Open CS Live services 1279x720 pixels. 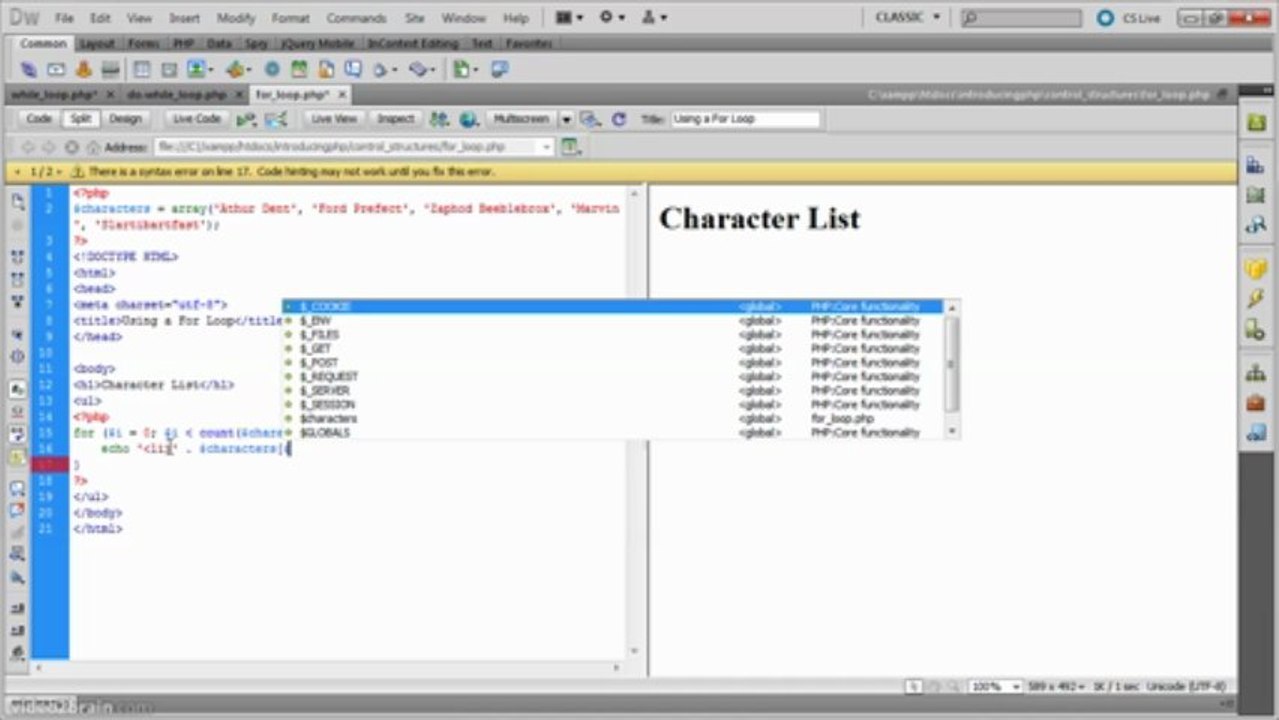click(1128, 17)
